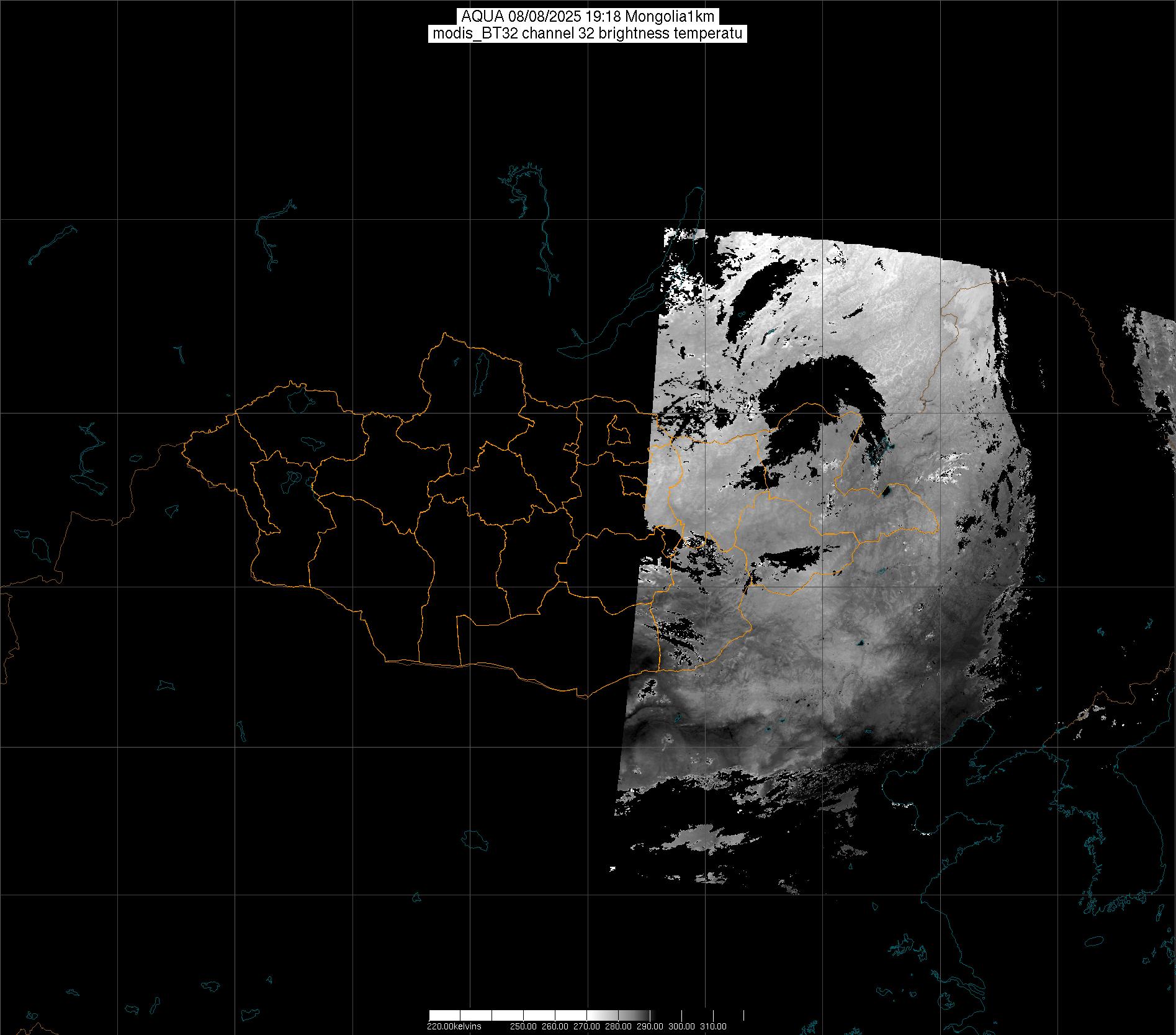Screen dimensions: 1176x1035
Task: Click the "220.00kelvins" colorbar label
Action: coord(454,1026)
